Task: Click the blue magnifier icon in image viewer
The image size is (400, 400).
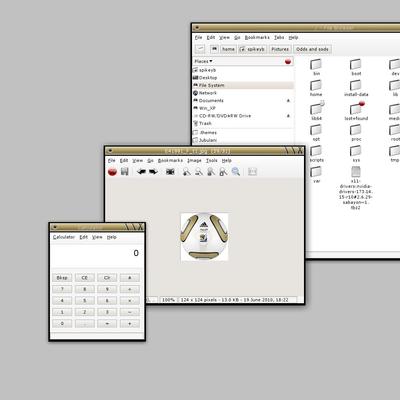Action: coord(236,172)
